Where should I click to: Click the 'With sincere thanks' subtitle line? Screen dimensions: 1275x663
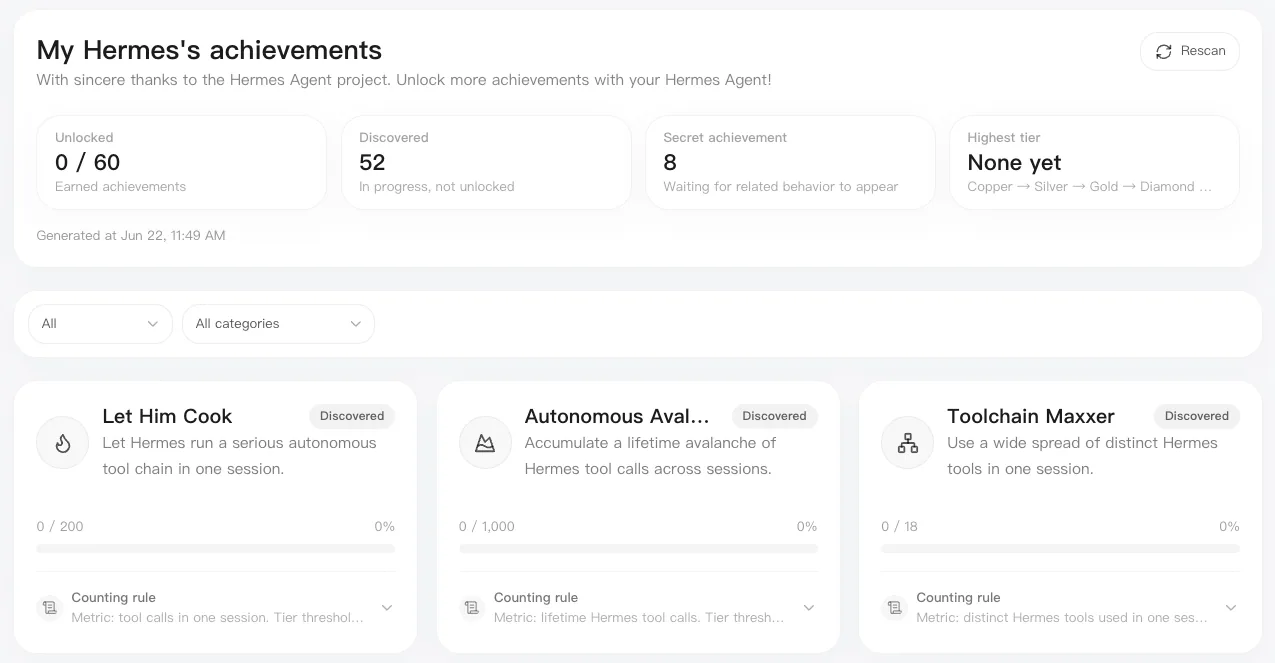(x=404, y=80)
